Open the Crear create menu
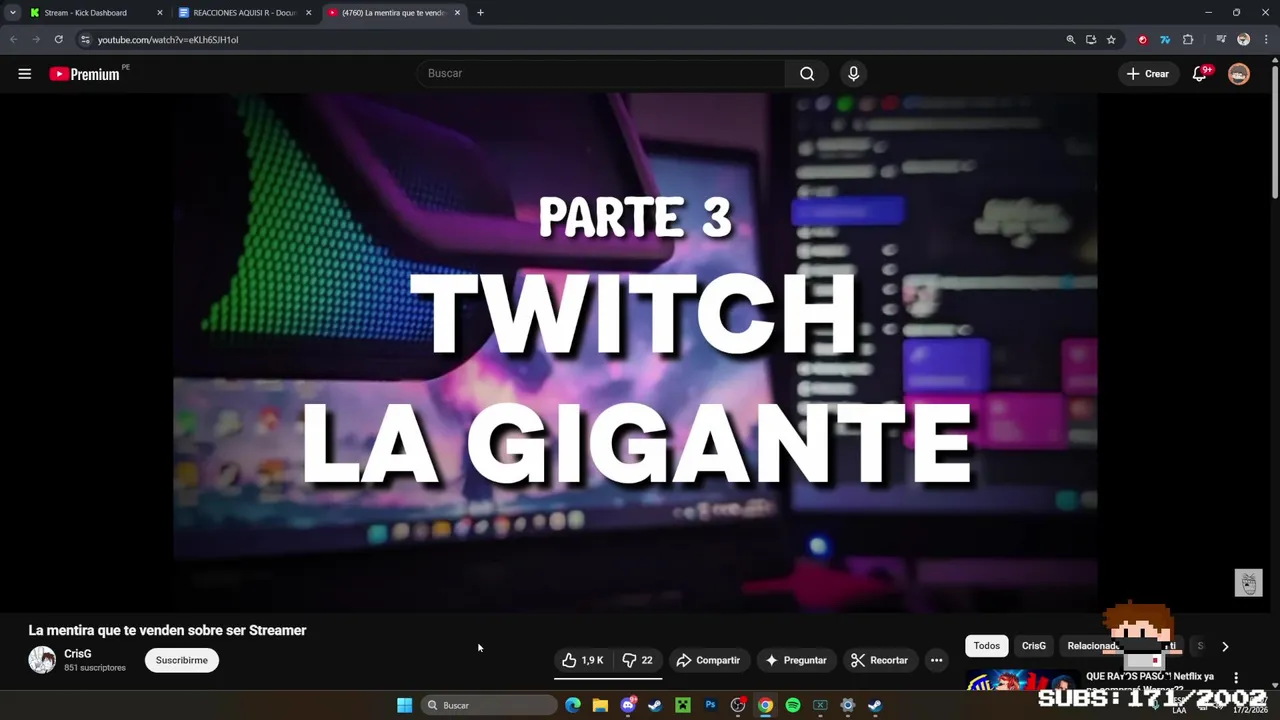This screenshot has height=720, width=1280. click(x=1148, y=74)
